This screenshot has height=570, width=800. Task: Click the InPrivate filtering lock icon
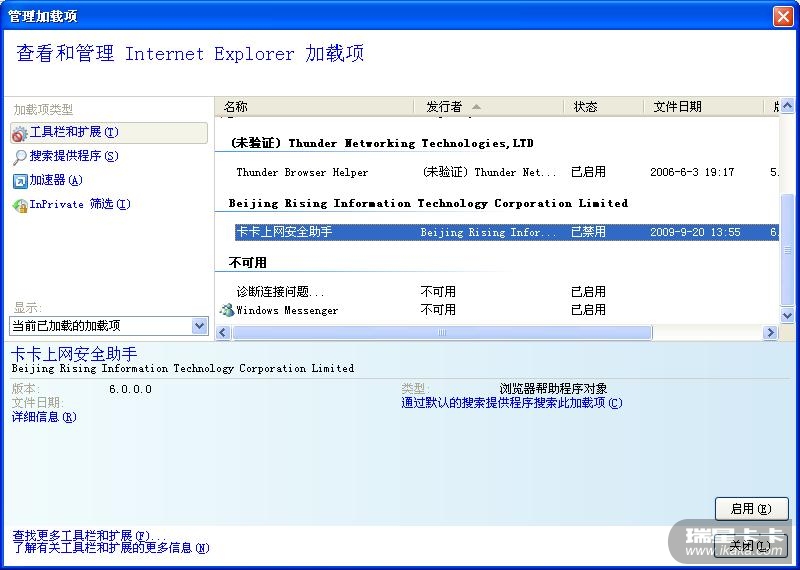(20, 205)
